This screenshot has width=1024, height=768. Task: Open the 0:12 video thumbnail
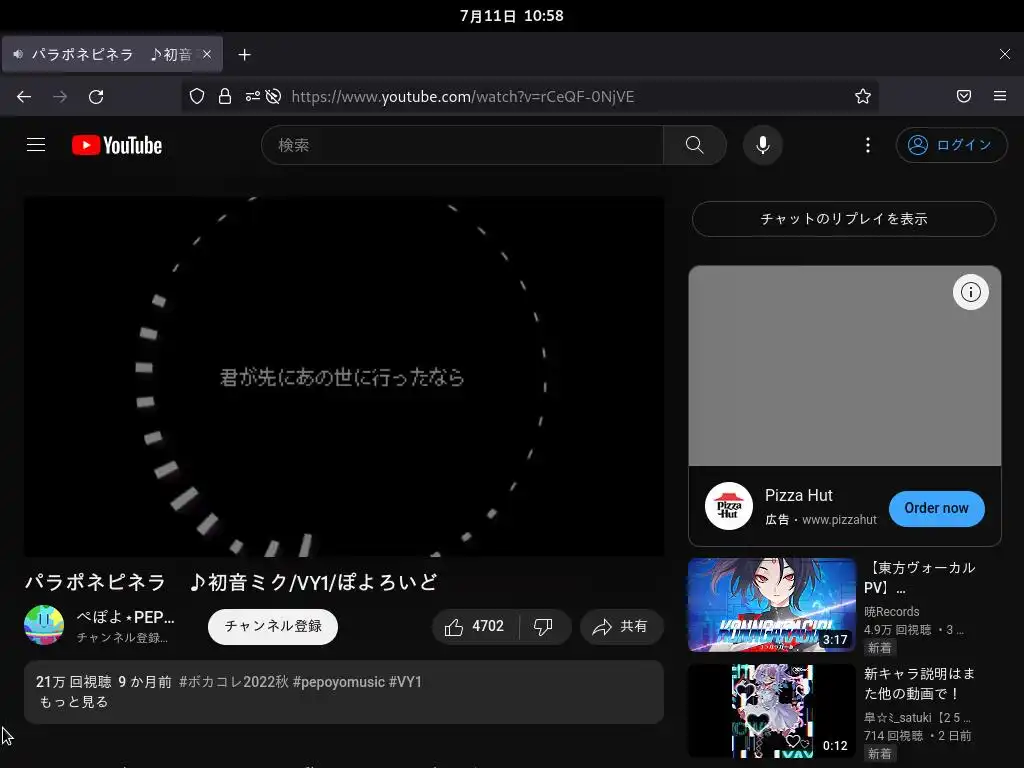coord(772,711)
